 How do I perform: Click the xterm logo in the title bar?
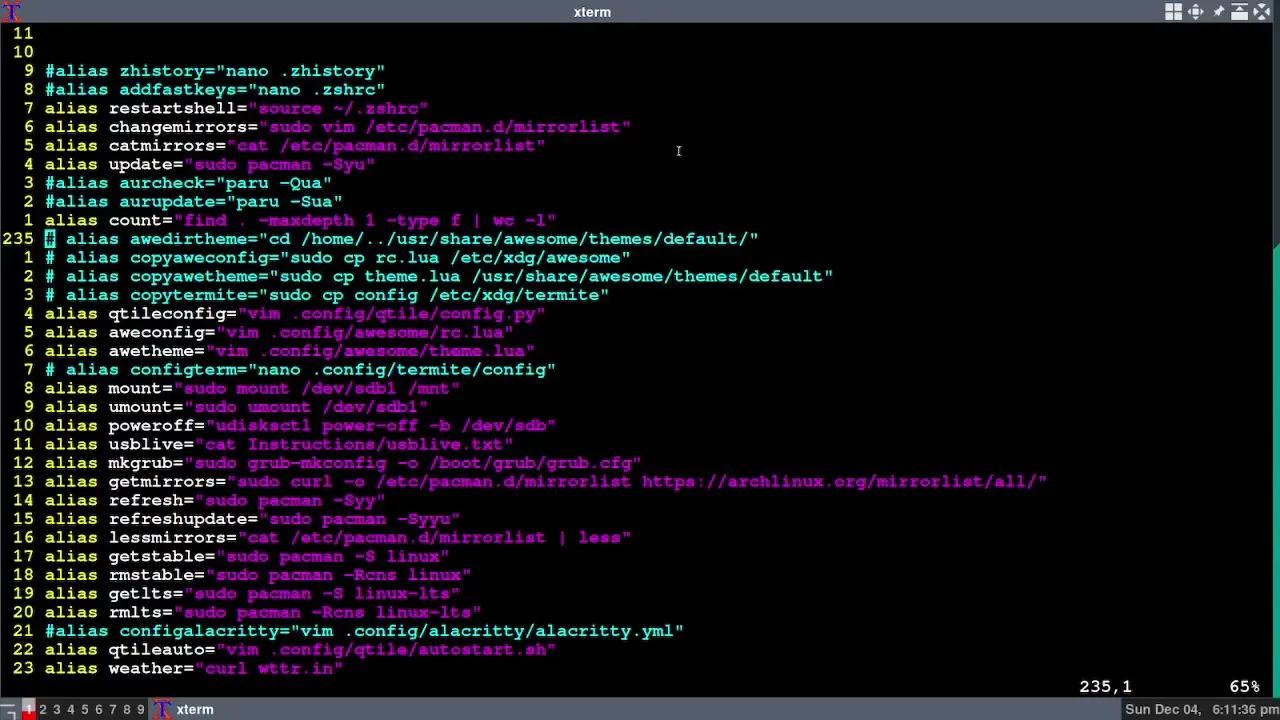(x=9, y=12)
